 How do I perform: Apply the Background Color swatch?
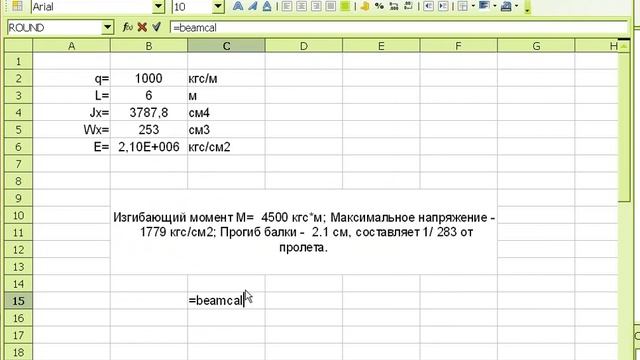484,6
